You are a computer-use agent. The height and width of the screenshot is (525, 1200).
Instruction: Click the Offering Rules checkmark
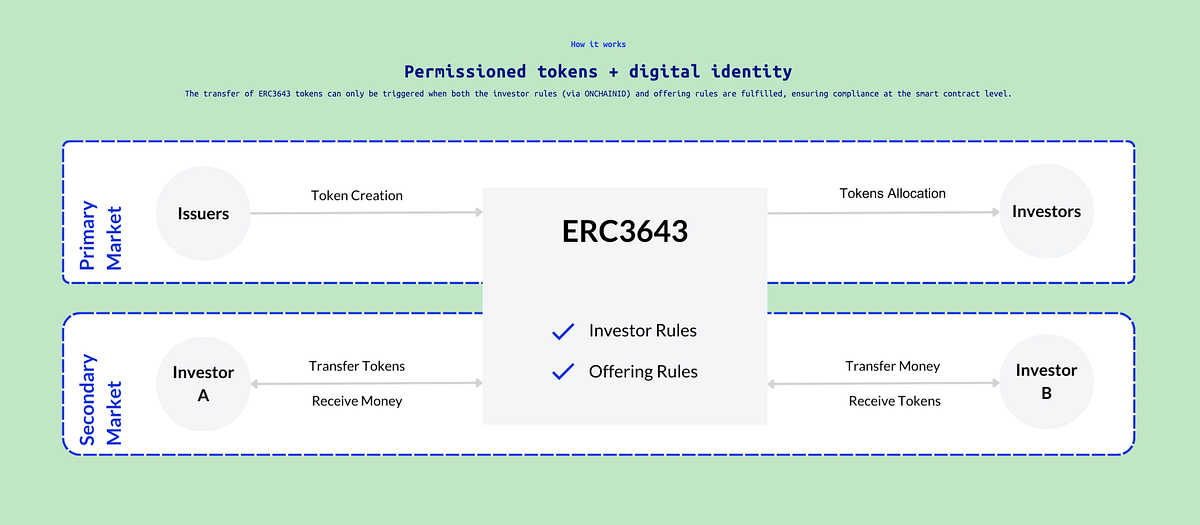(x=563, y=372)
